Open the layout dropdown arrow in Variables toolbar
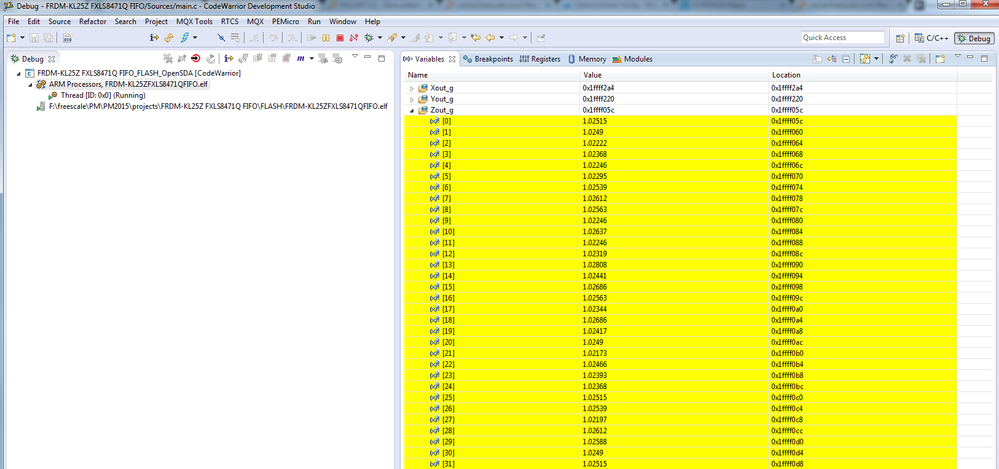Viewport: 999px width, 469px height. pyautogui.click(x=876, y=59)
